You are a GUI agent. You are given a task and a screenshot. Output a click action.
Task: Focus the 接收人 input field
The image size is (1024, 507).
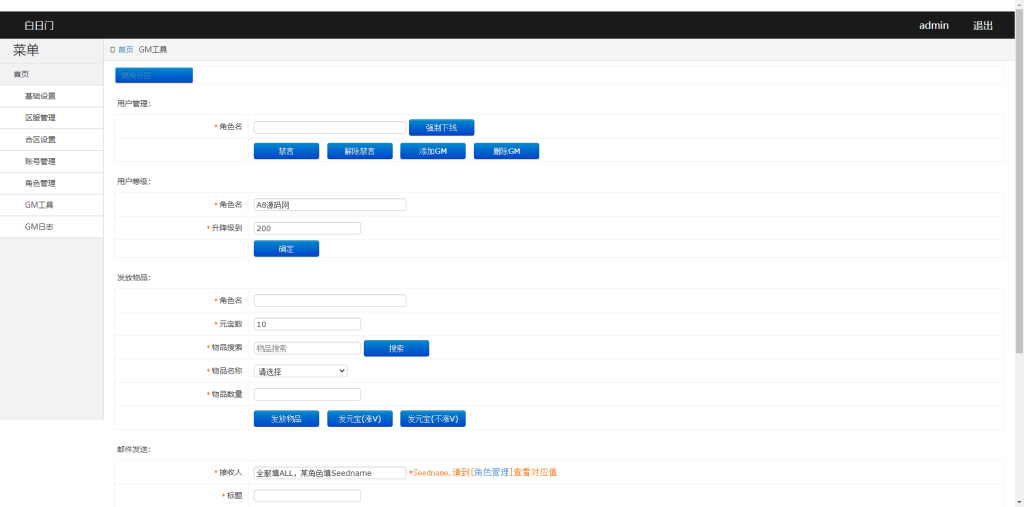(x=330, y=472)
